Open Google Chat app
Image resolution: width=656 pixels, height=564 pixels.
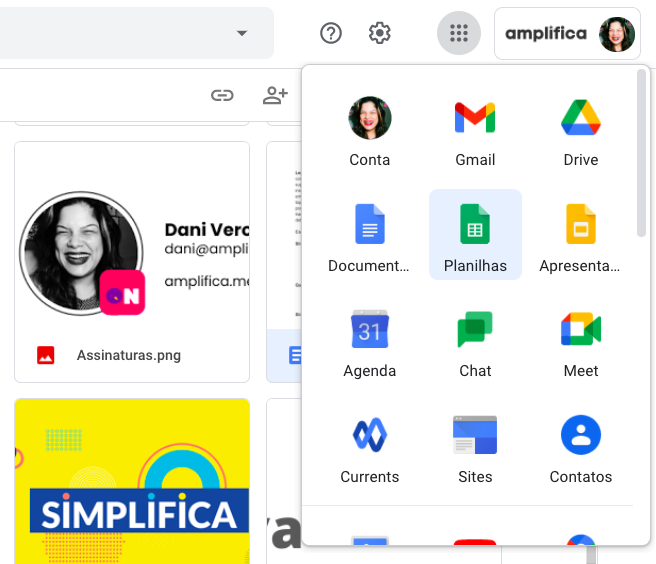click(x=475, y=342)
